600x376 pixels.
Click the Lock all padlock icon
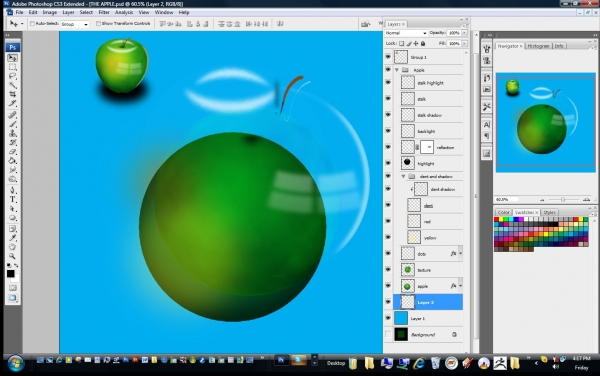pos(423,44)
